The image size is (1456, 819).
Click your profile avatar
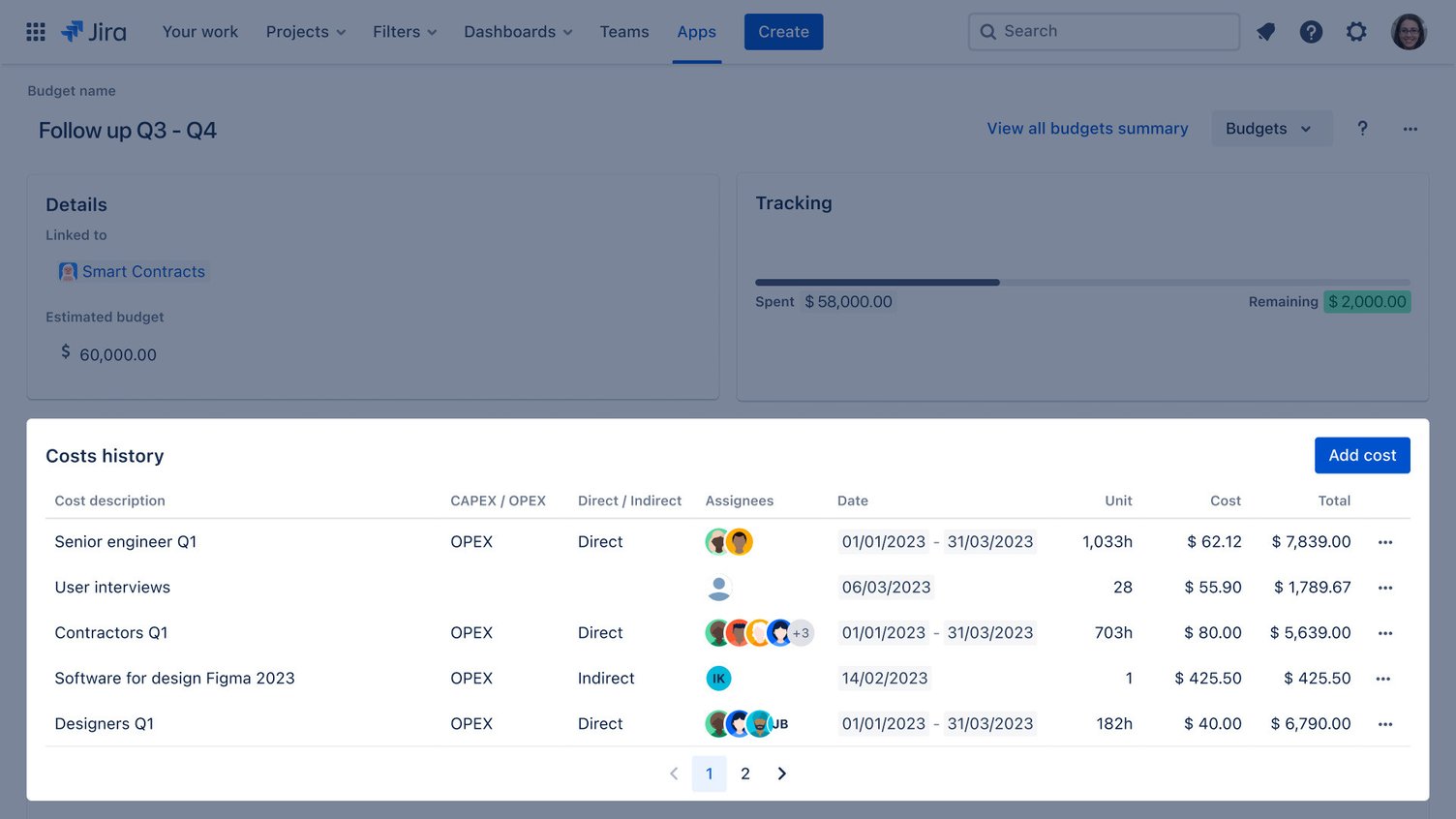[1409, 31]
